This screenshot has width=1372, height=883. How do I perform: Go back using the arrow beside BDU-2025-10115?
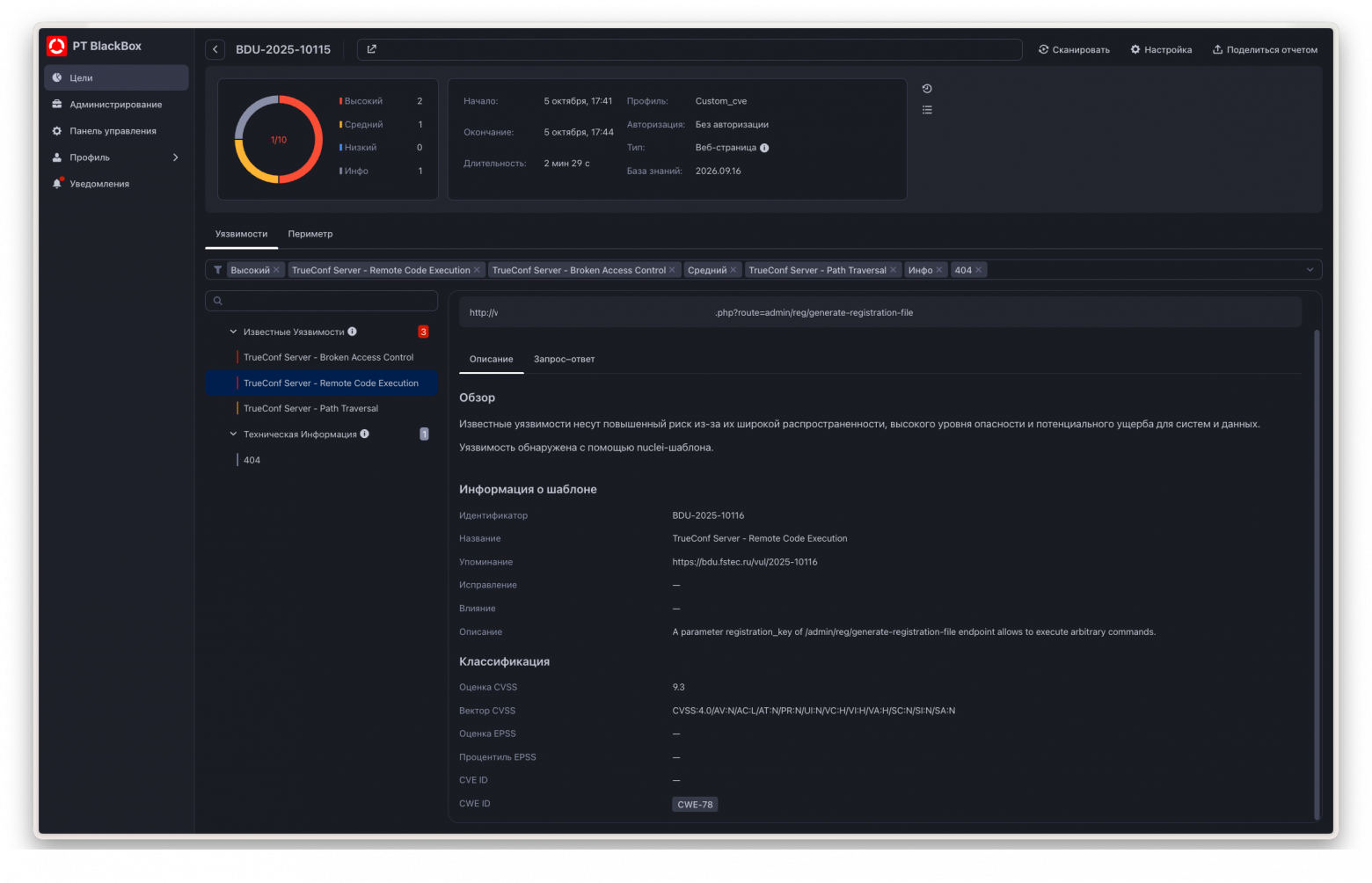(215, 49)
